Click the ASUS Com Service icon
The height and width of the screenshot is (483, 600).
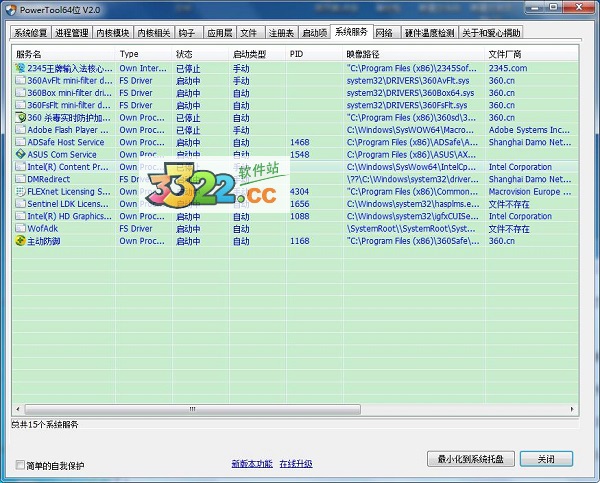pyautogui.click(x=20, y=154)
